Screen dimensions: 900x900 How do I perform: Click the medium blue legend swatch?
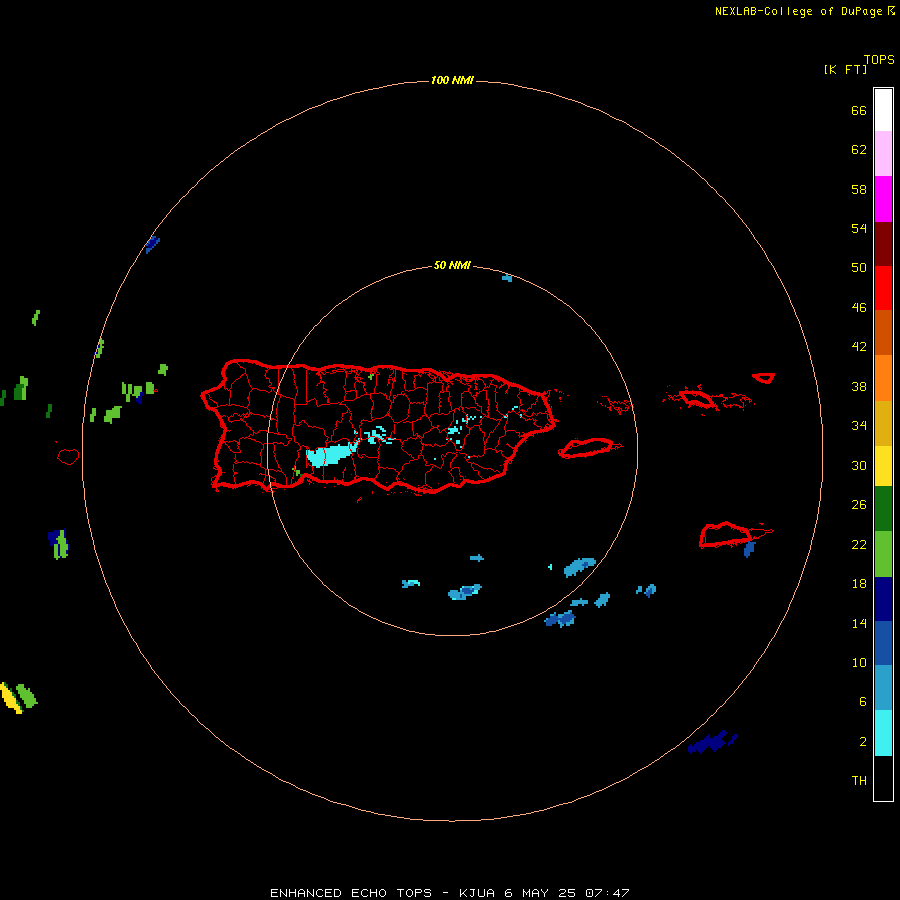click(x=883, y=643)
